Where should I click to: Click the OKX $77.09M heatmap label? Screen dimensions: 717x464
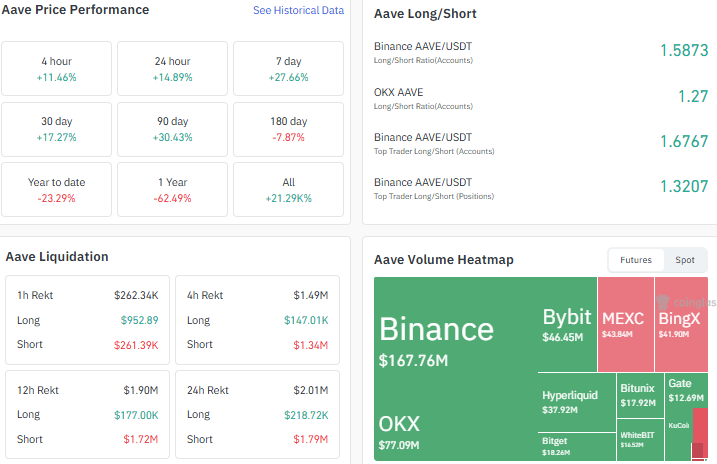[x=399, y=432]
